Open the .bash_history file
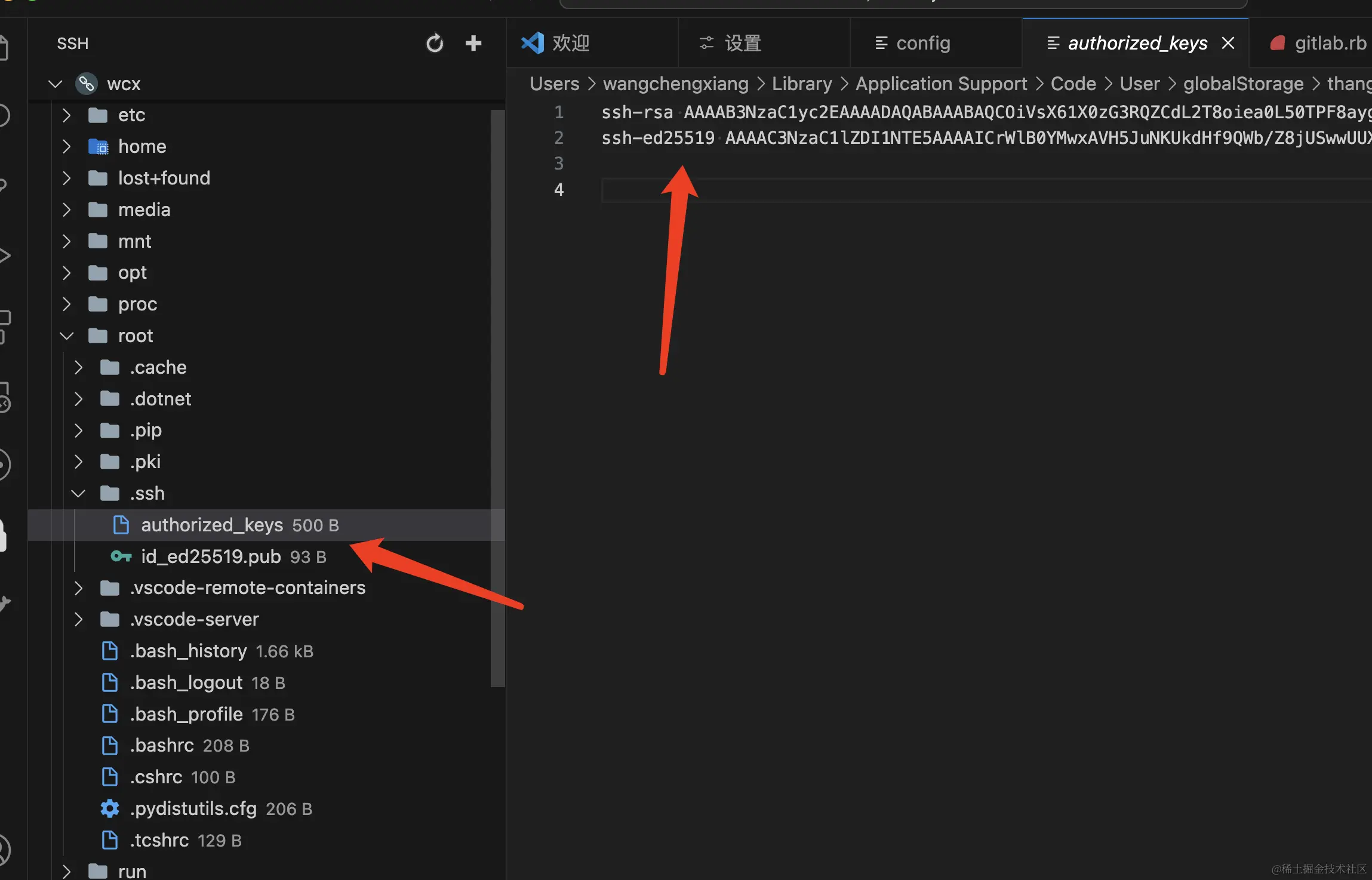Viewport: 1372px width, 880px height. point(188,651)
